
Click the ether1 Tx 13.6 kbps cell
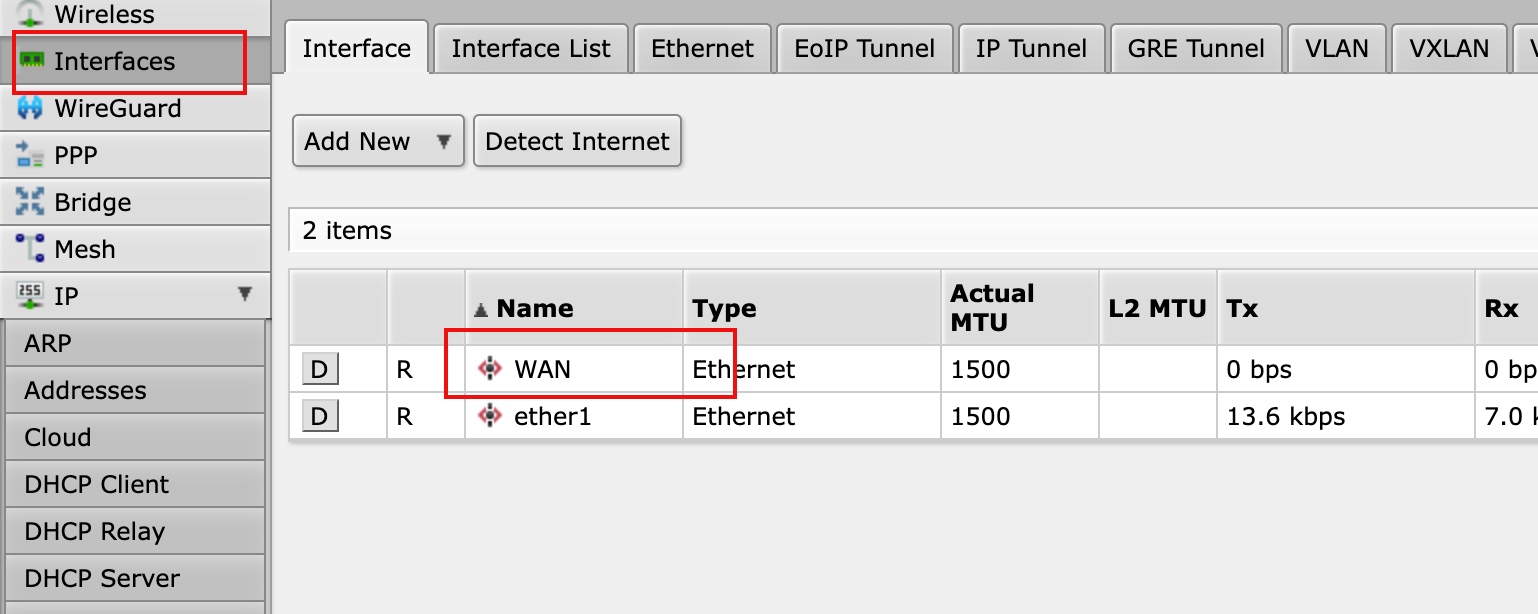click(1286, 416)
